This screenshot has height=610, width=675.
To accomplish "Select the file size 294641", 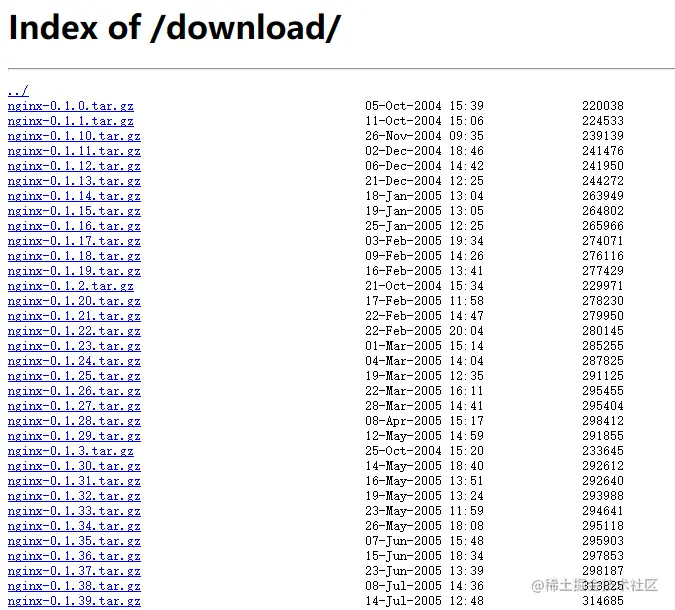I will tap(603, 511).
